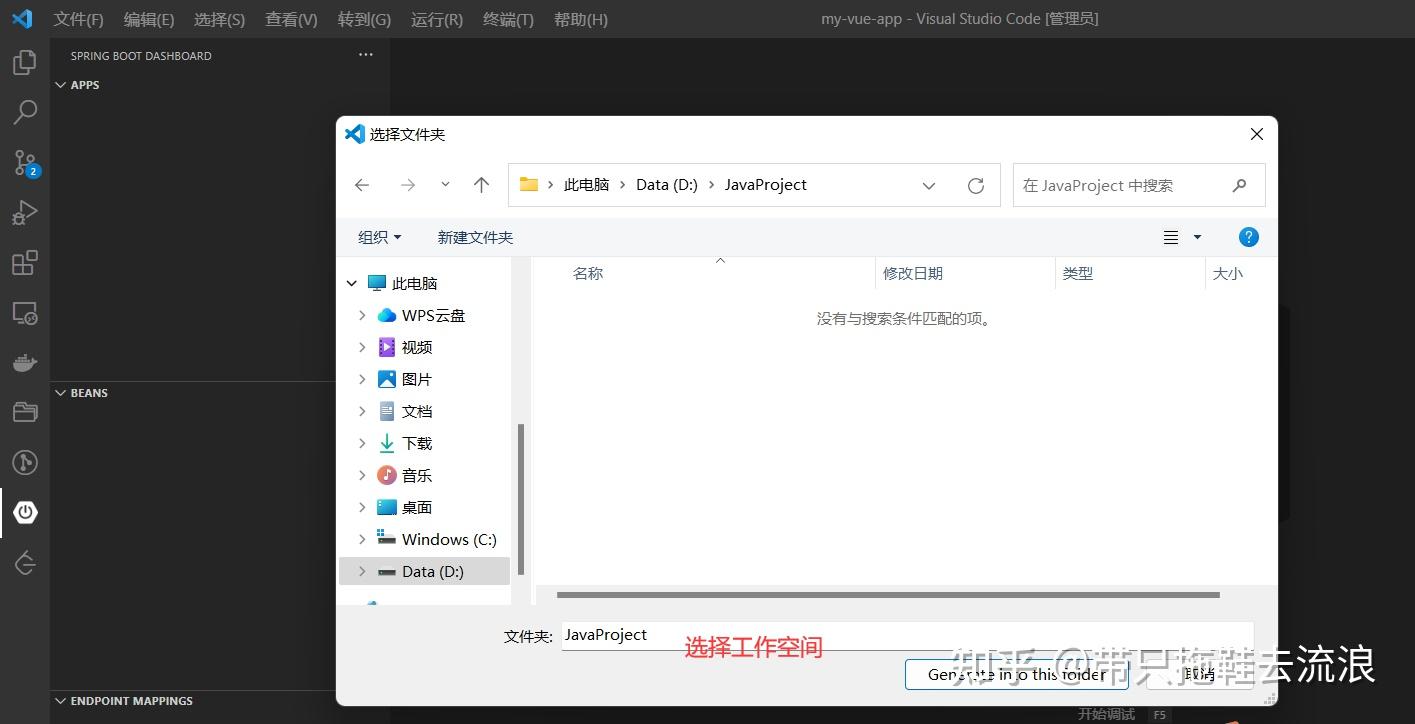
Task: Open the 运行 menu
Action: pos(436,18)
